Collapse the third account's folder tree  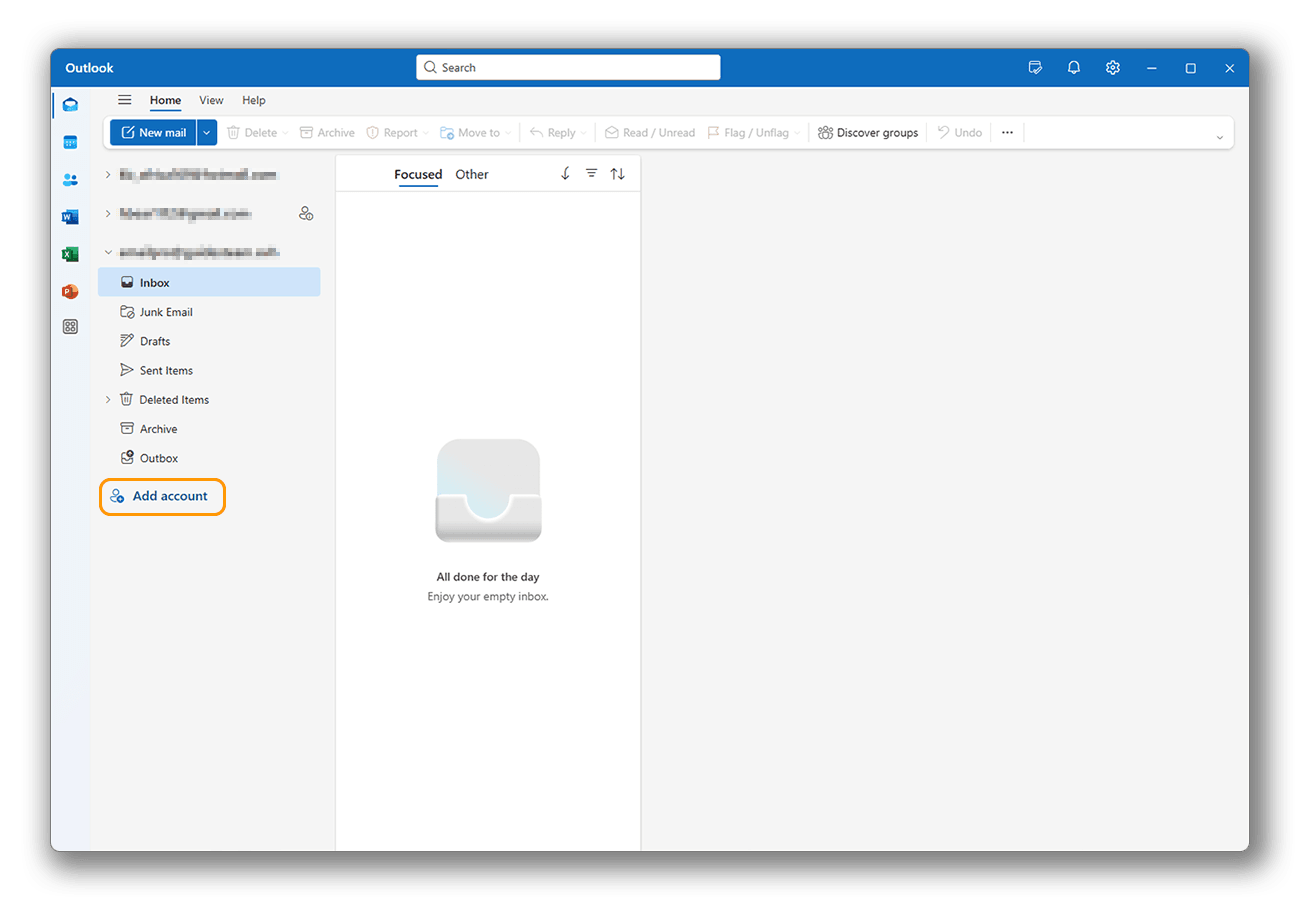108,252
